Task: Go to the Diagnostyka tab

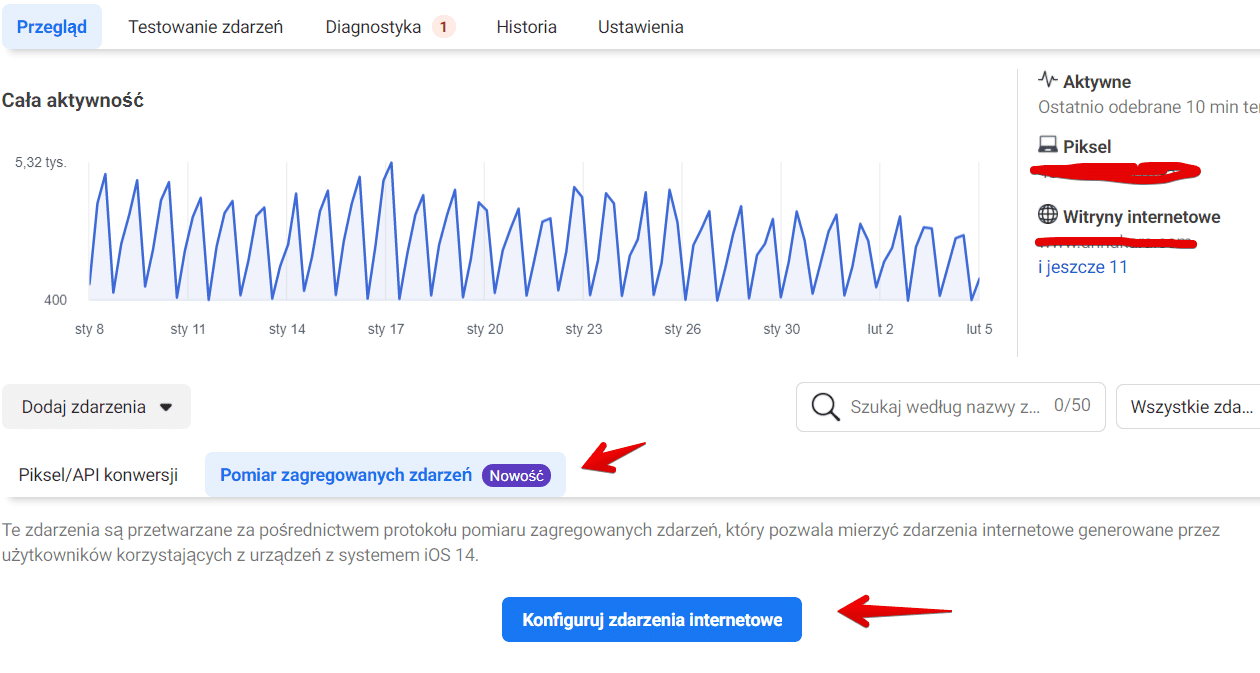Action: pos(373,27)
